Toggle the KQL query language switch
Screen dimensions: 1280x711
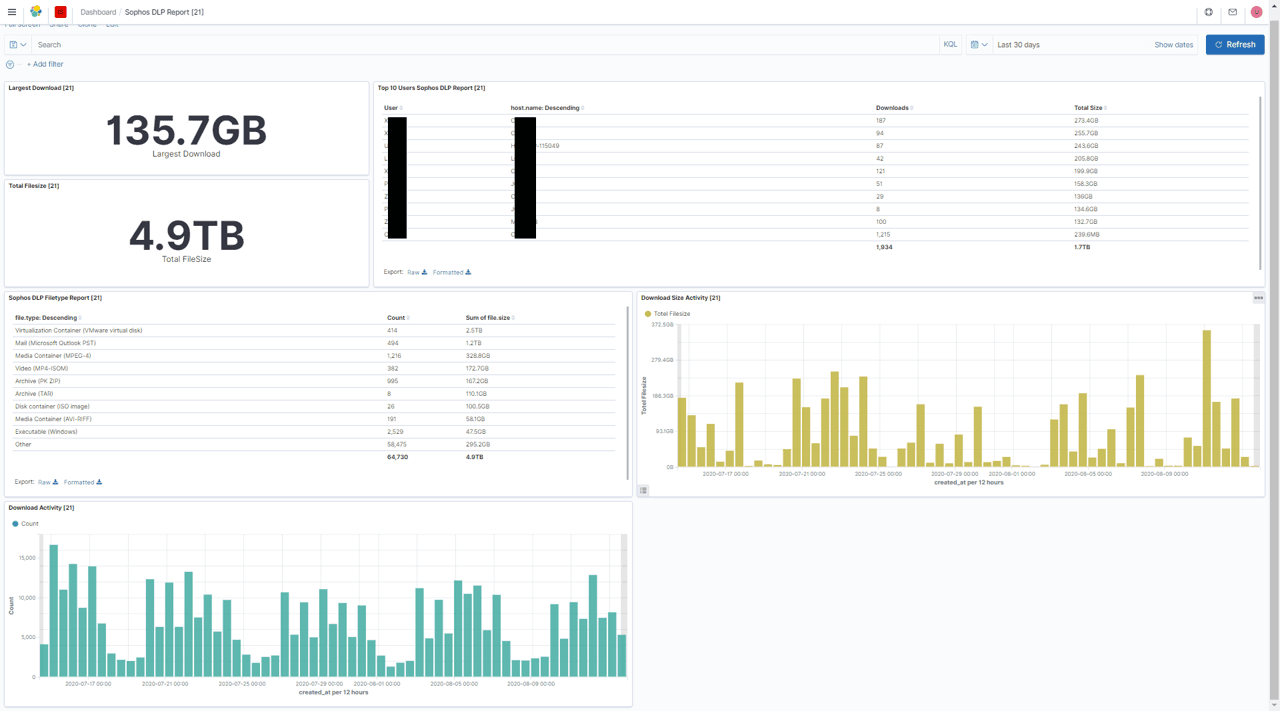(x=950, y=45)
